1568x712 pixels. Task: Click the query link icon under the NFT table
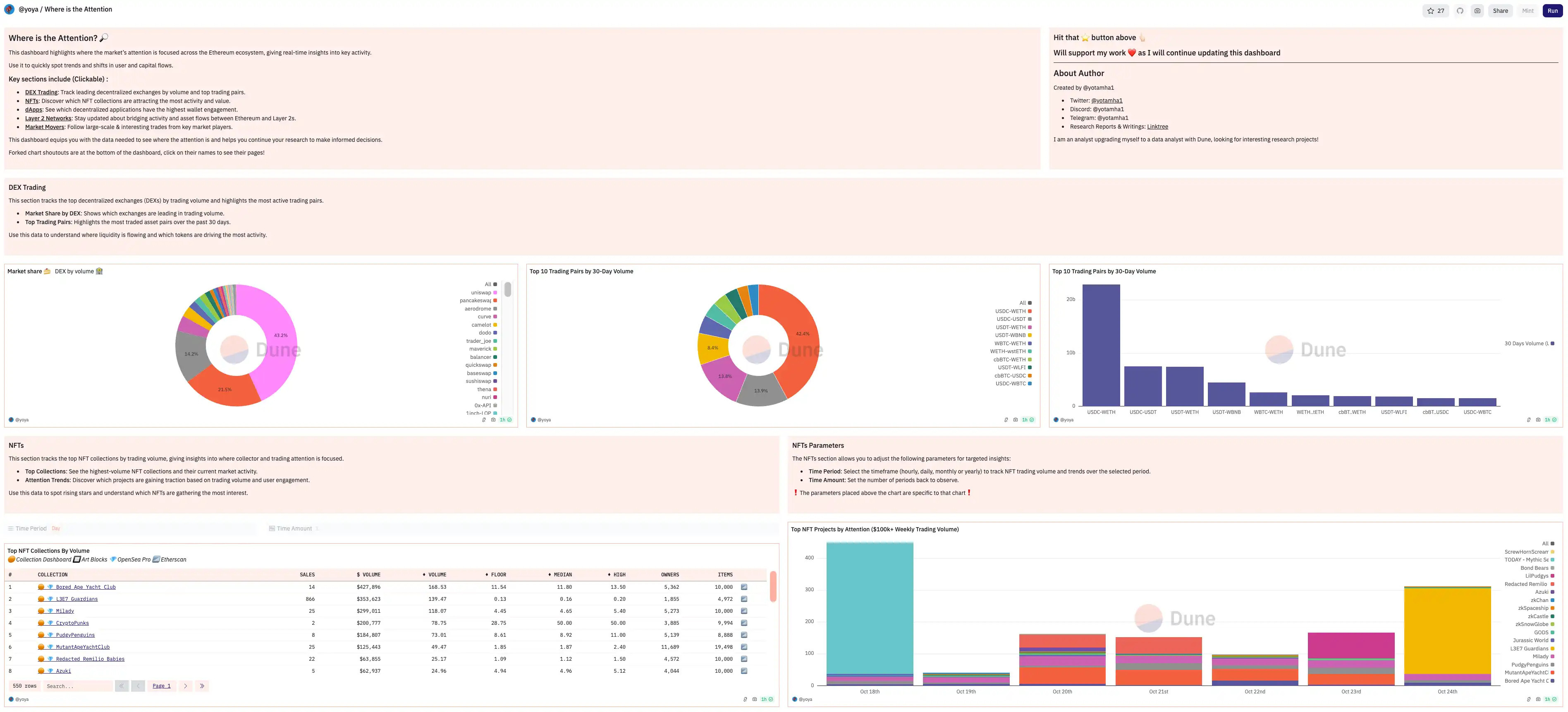(x=745, y=699)
